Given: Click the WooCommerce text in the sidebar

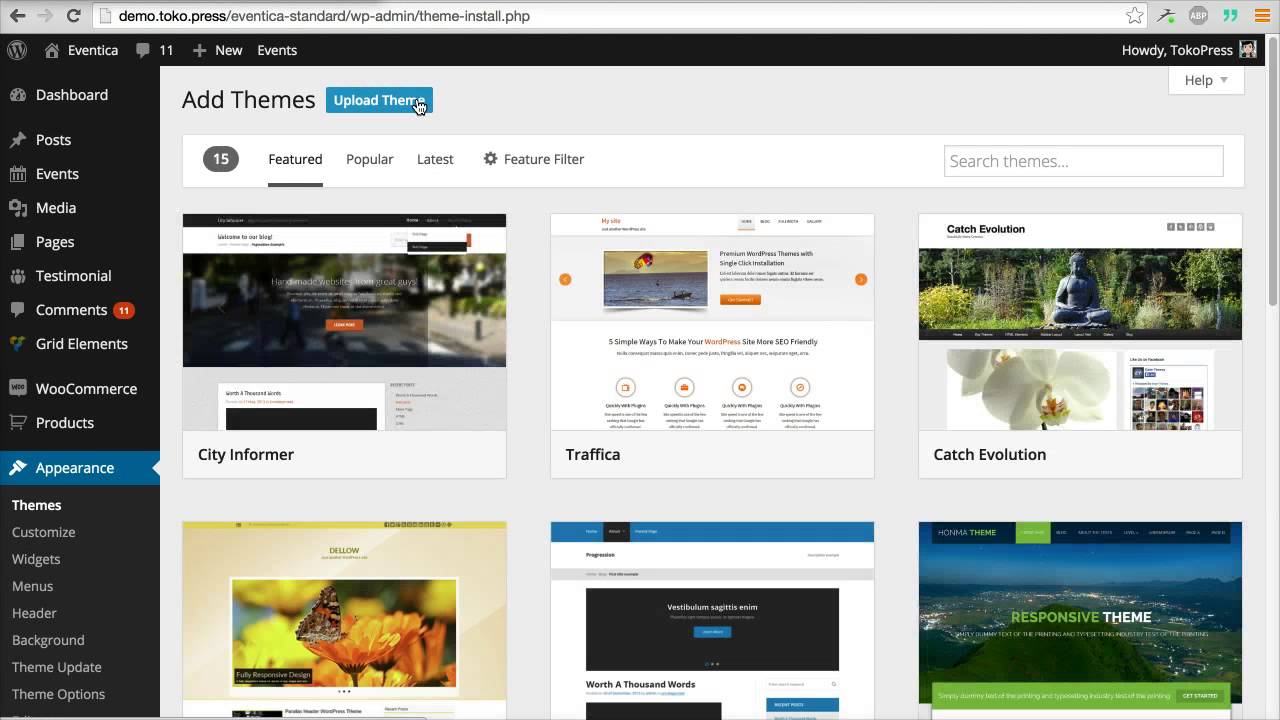Looking at the screenshot, I should 86,389.
